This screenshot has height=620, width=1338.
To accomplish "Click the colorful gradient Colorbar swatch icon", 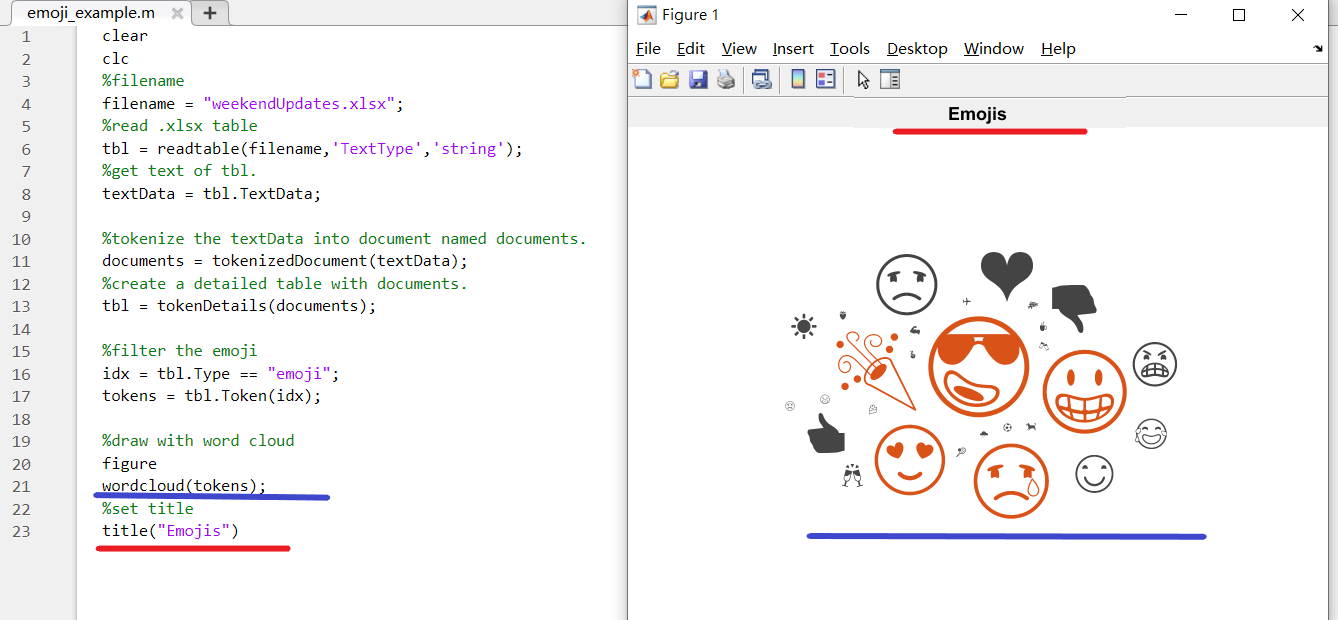I will pos(797,79).
